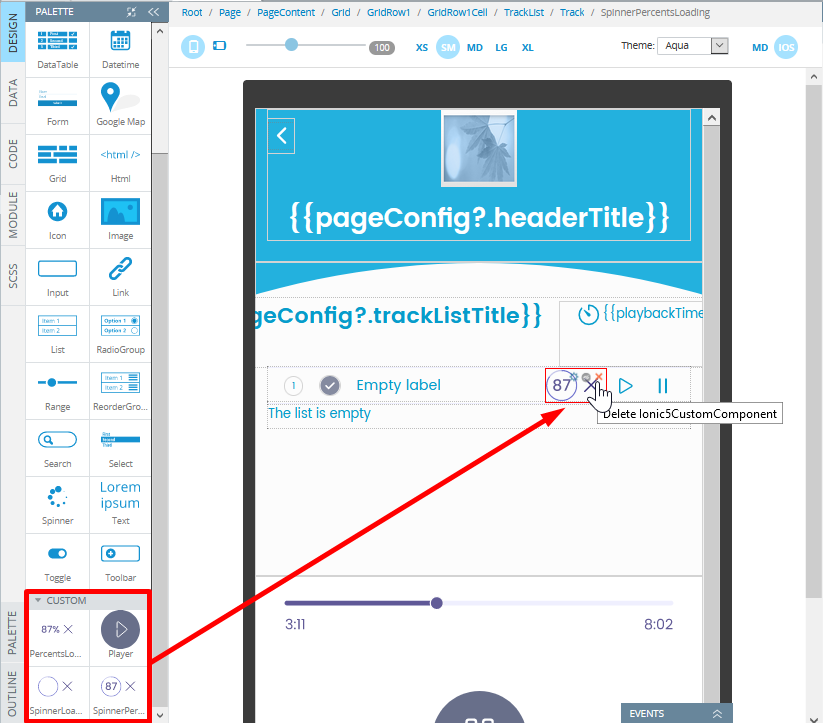The image size is (823, 723).
Task: Select the Html palette component
Action: (120, 164)
